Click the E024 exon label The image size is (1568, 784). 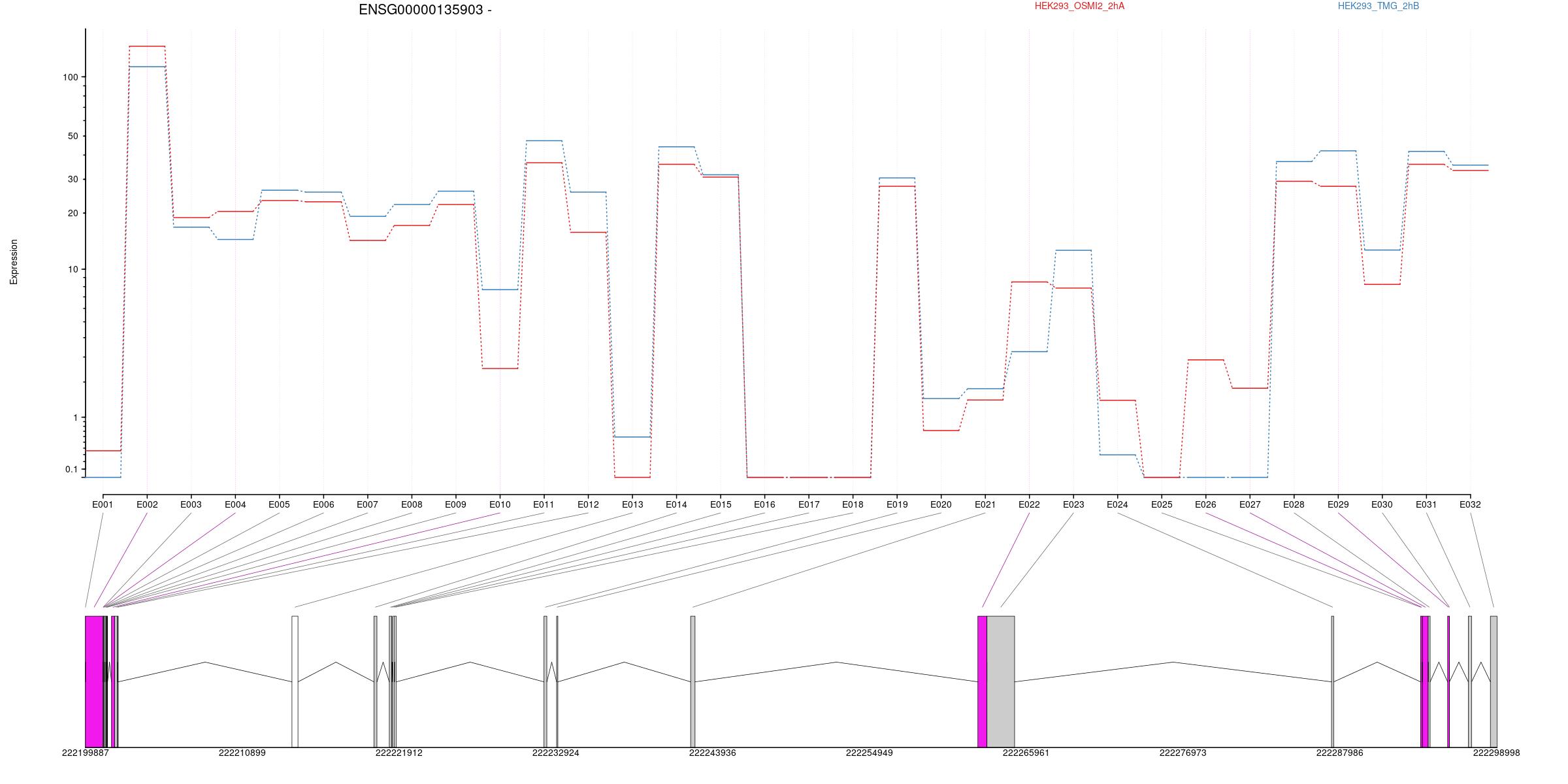[x=1117, y=504]
